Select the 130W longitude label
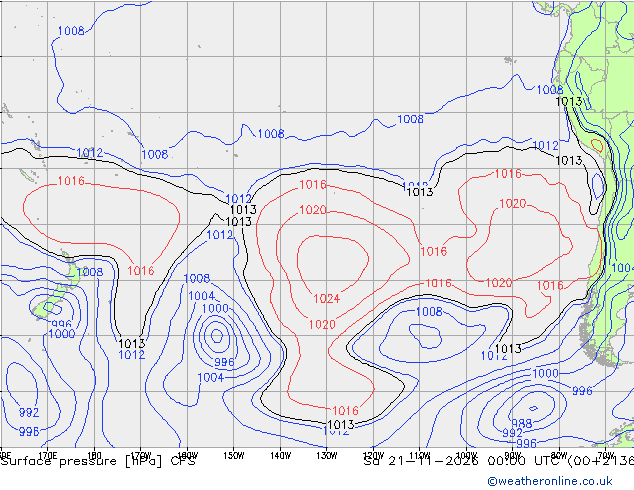Screen dimensions: 634x490 pyautogui.click(x=327, y=455)
